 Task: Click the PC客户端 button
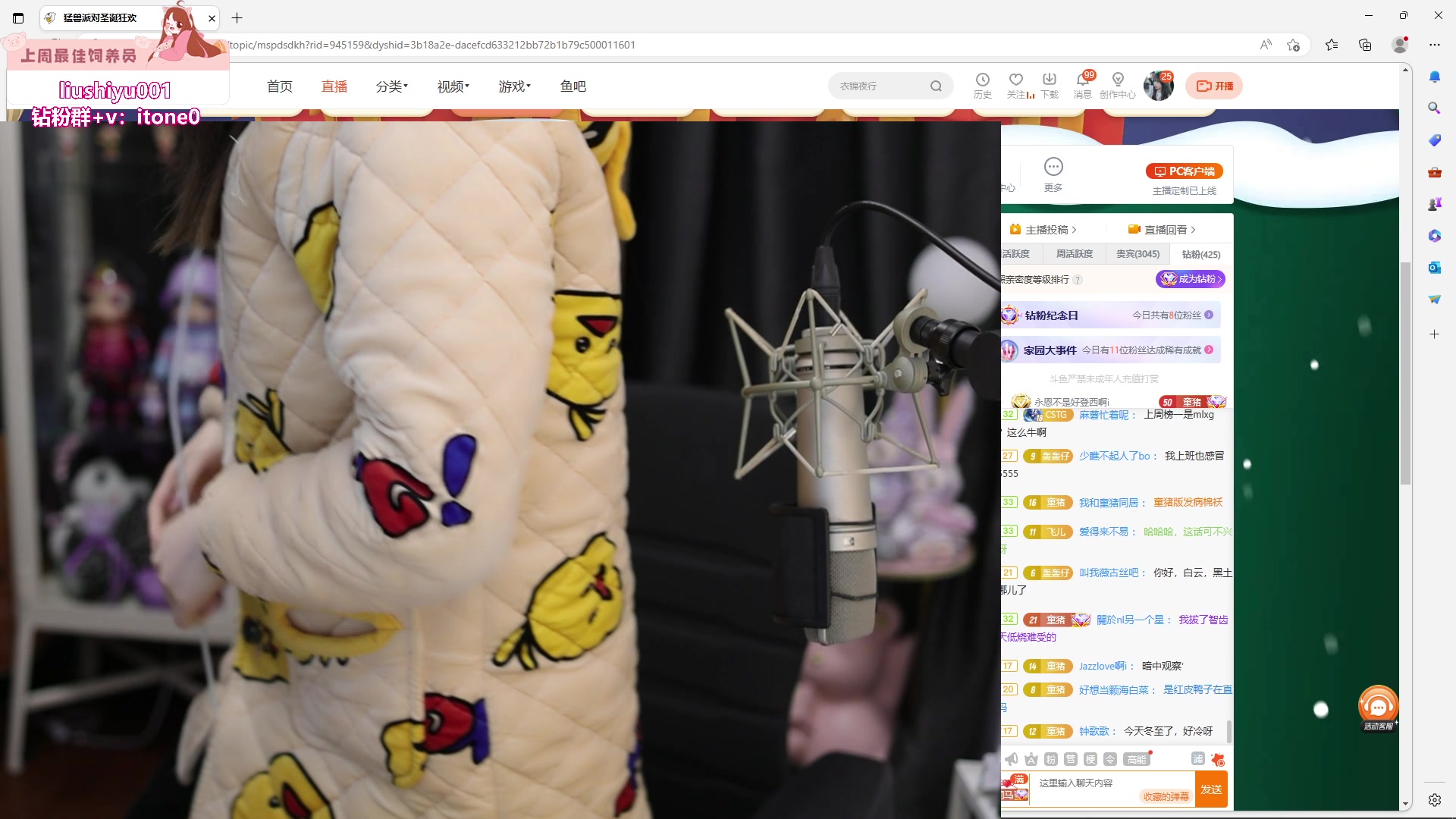pos(1185,171)
